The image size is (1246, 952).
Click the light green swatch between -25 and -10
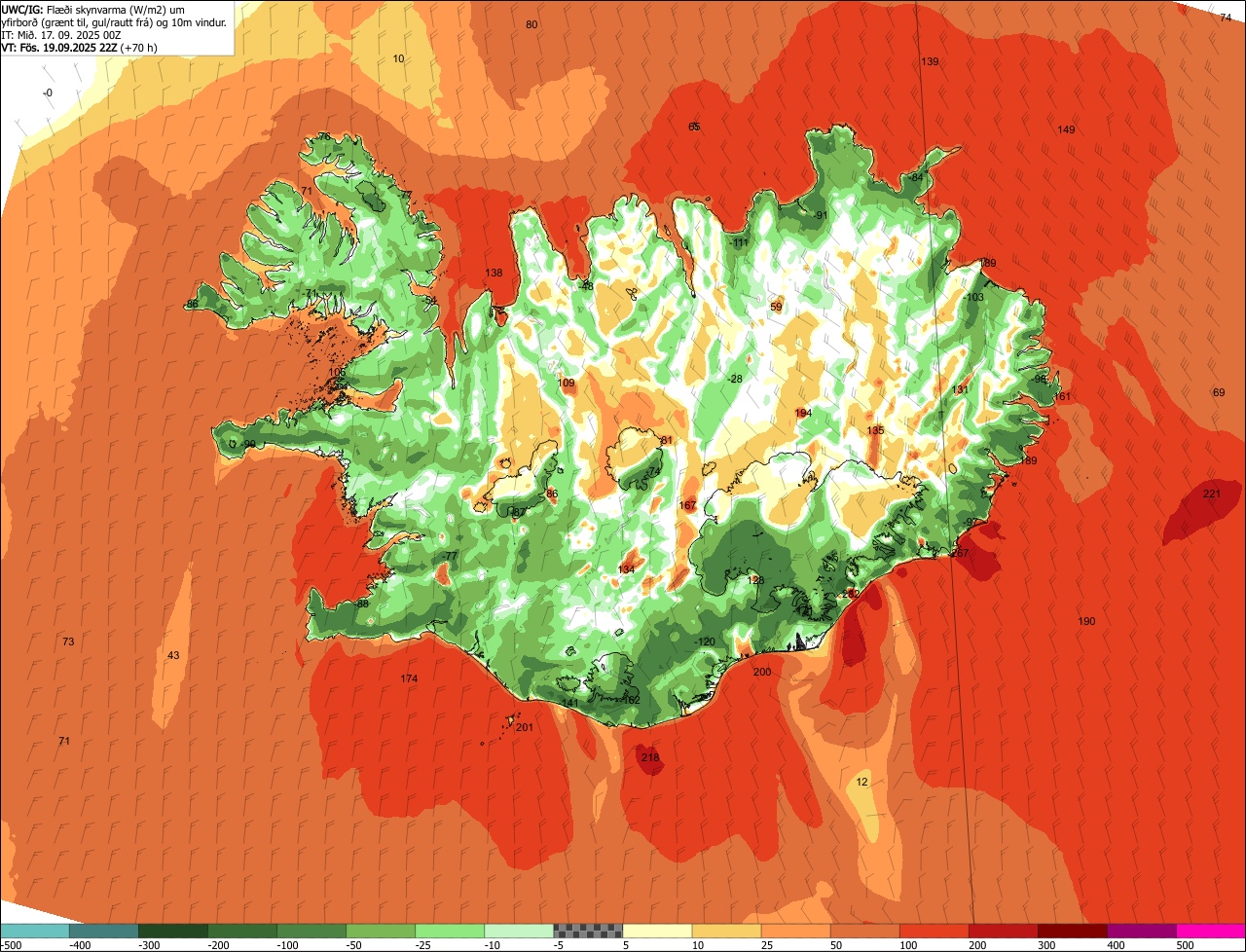point(449,931)
